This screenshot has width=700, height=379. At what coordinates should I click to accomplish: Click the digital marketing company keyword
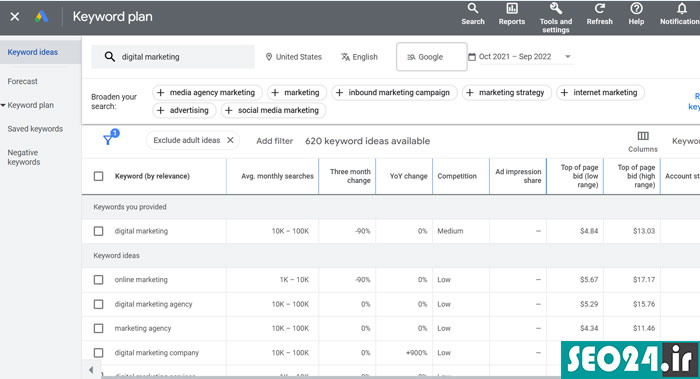(x=156, y=353)
